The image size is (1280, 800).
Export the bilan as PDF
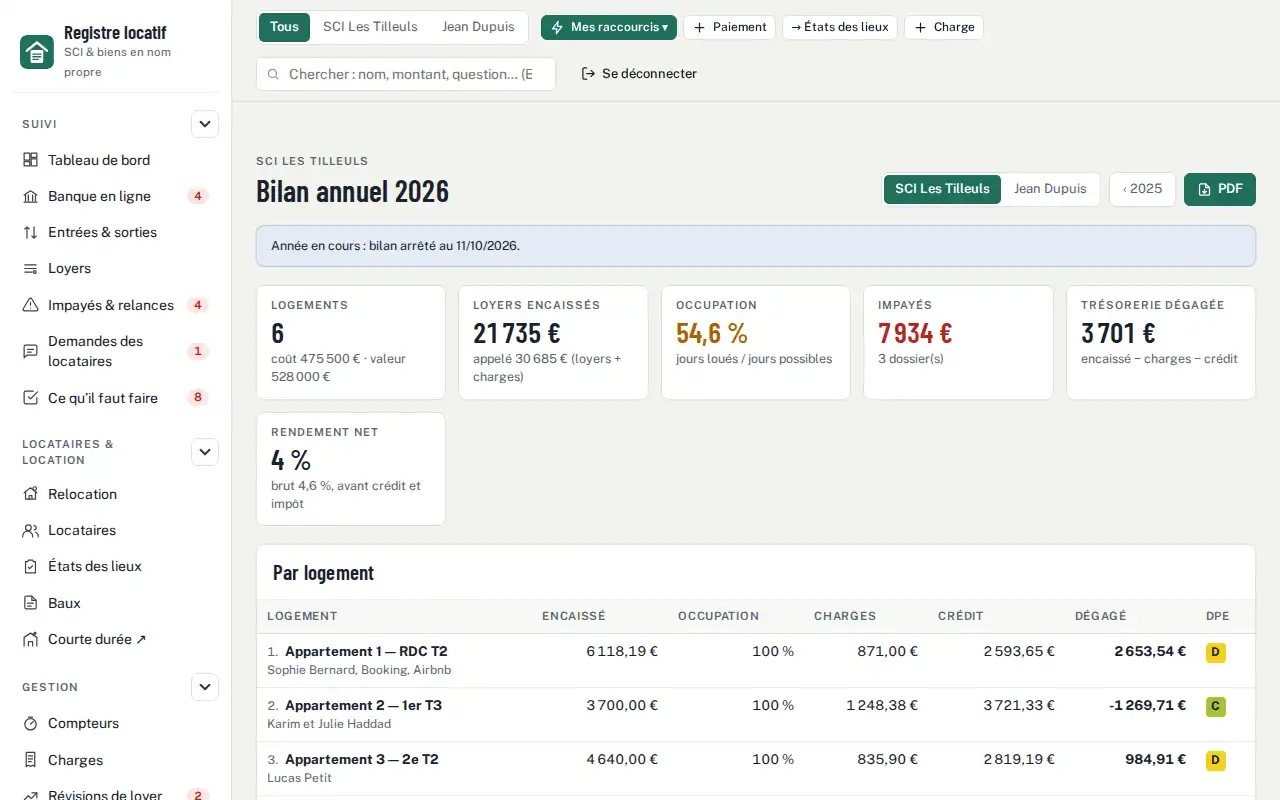(1220, 189)
